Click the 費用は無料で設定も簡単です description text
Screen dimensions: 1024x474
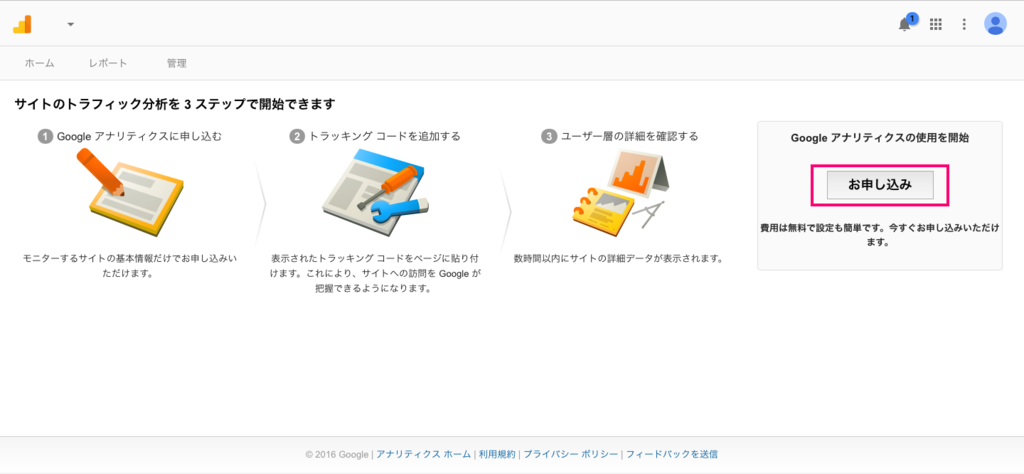coord(880,235)
